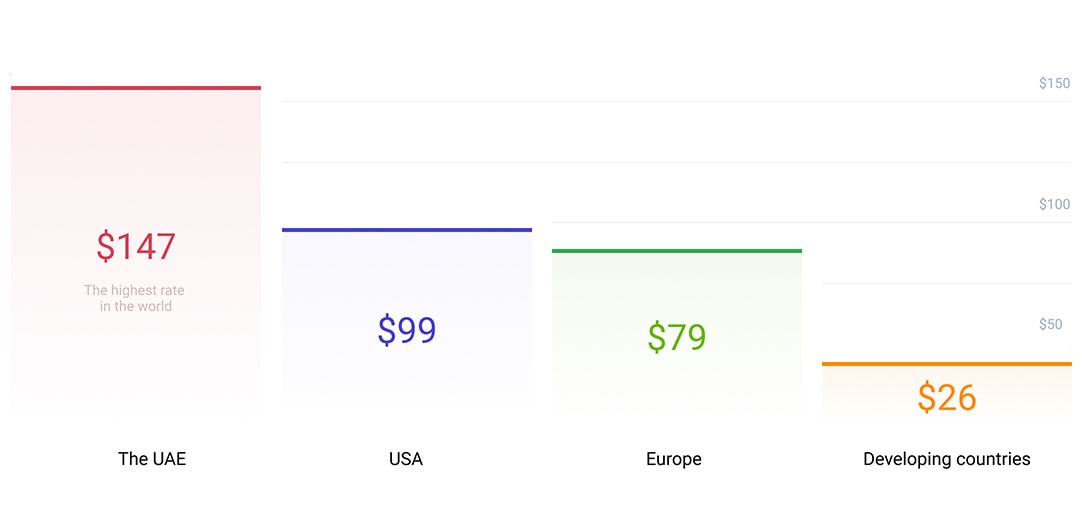Click the light green shaded area above the $79 value

click(676, 285)
